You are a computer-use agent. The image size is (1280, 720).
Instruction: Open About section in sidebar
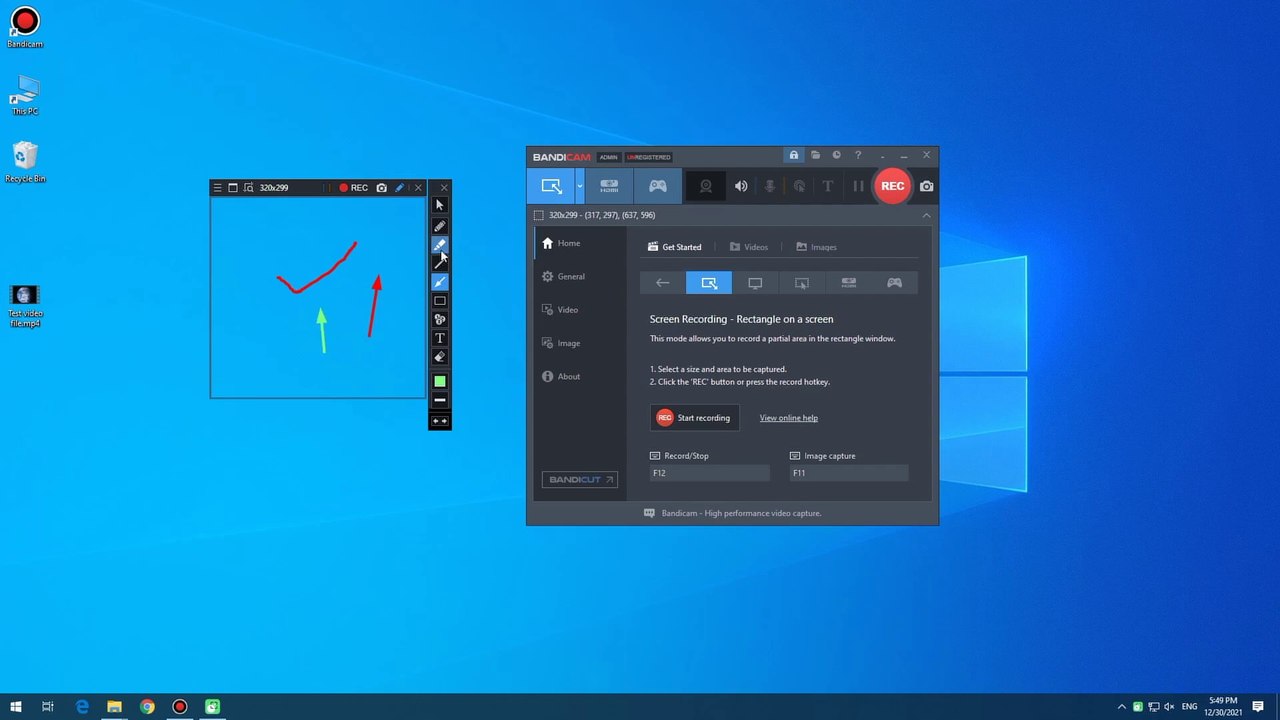pos(580,376)
